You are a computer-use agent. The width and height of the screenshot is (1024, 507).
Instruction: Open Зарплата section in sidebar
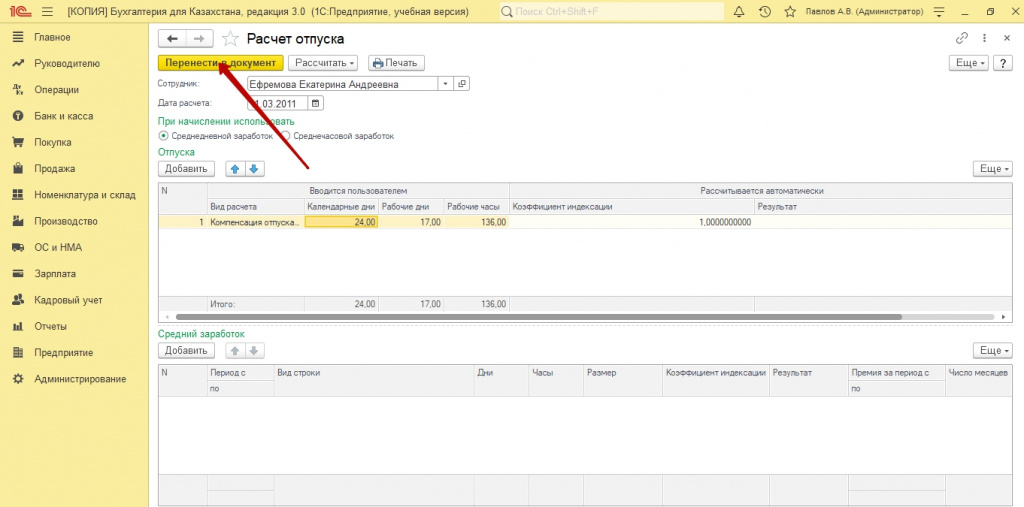(55, 273)
